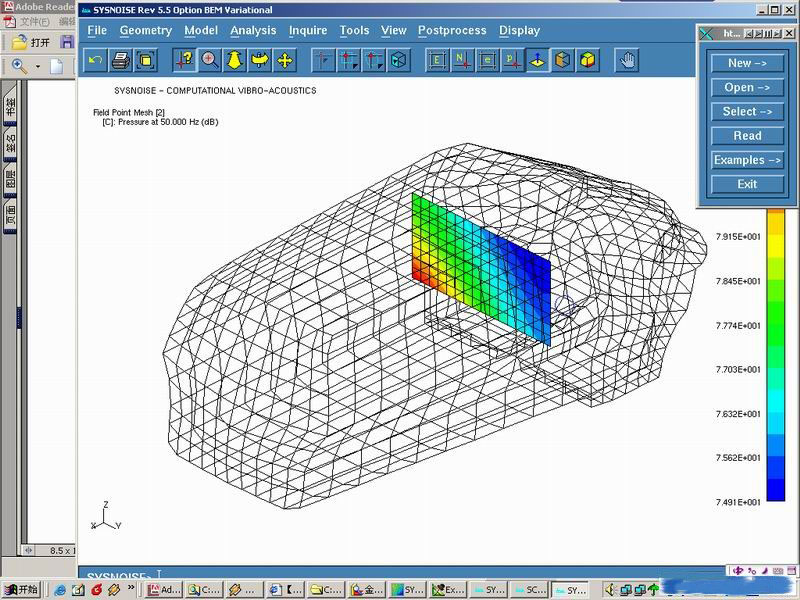Open the red and green axis tool dropdown
The width and height of the screenshot is (800, 600).
coord(373,60)
